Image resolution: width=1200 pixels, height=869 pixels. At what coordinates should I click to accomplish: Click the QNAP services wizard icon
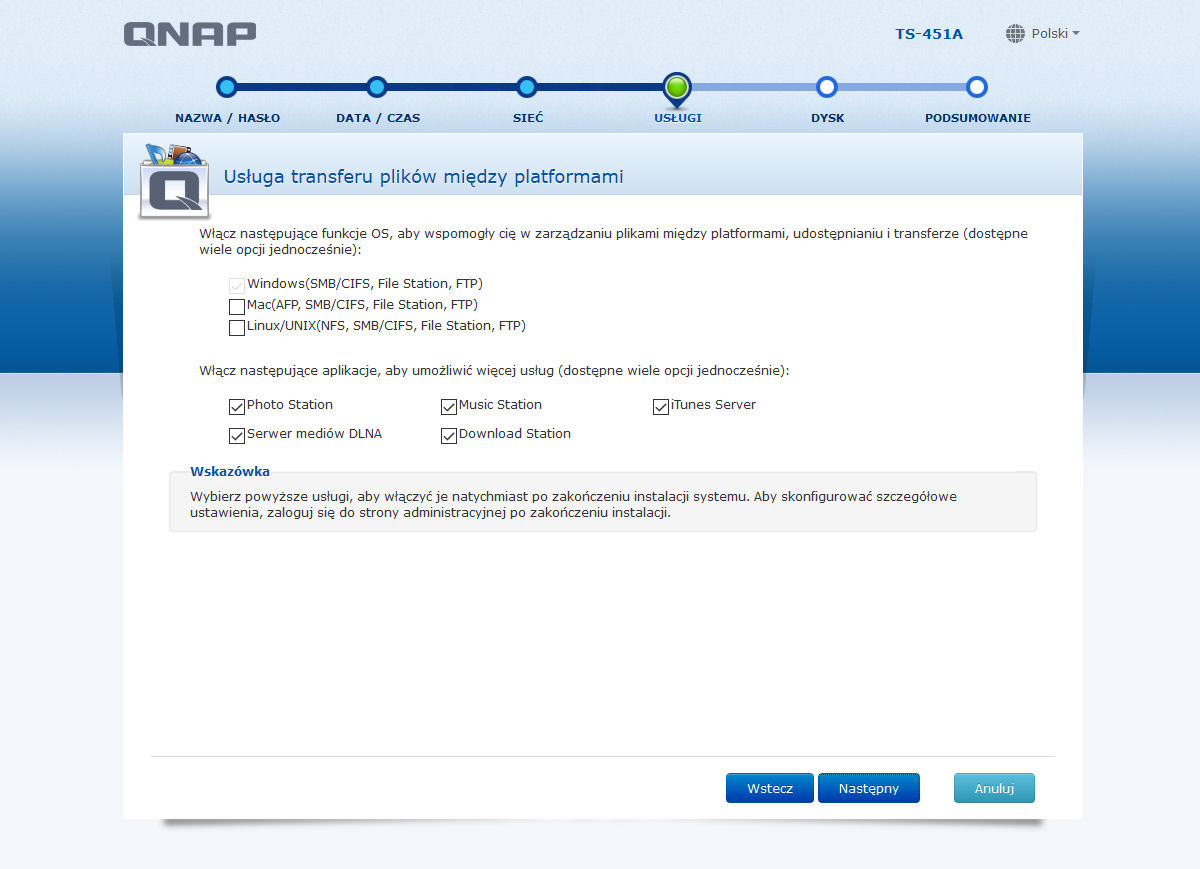(174, 180)
